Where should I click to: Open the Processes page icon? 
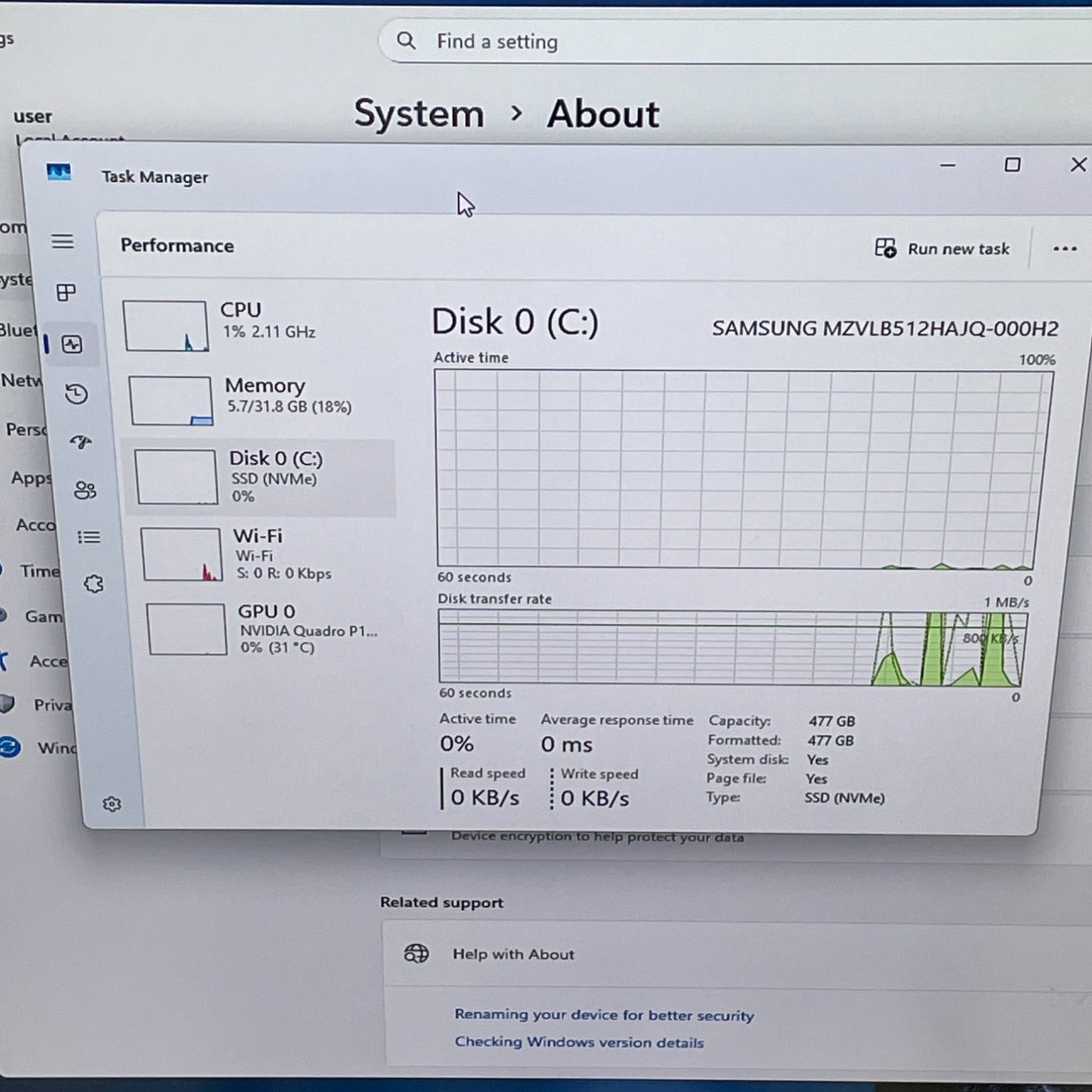(x=66, y=293)
